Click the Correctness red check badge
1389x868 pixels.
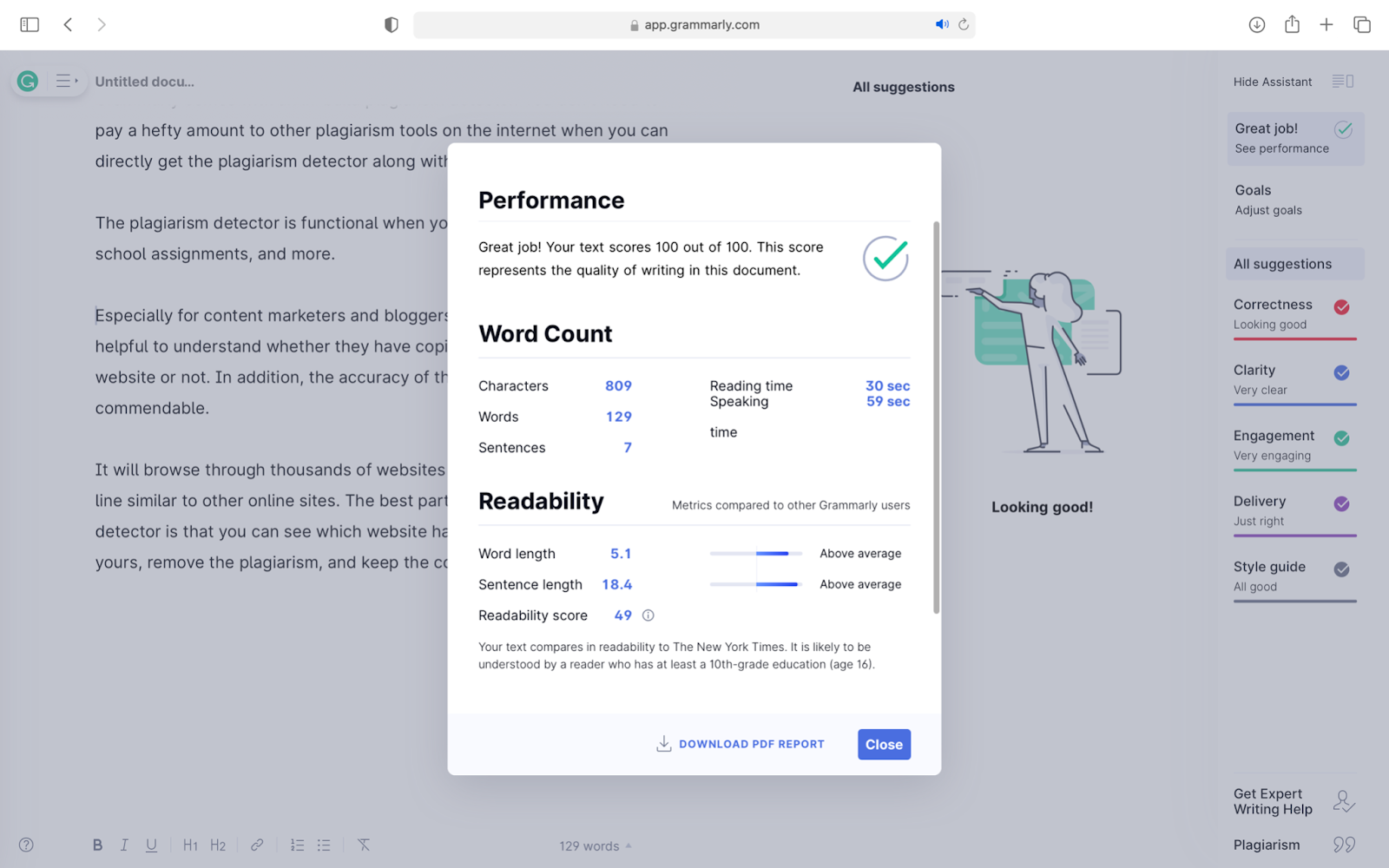[1341, 306]
